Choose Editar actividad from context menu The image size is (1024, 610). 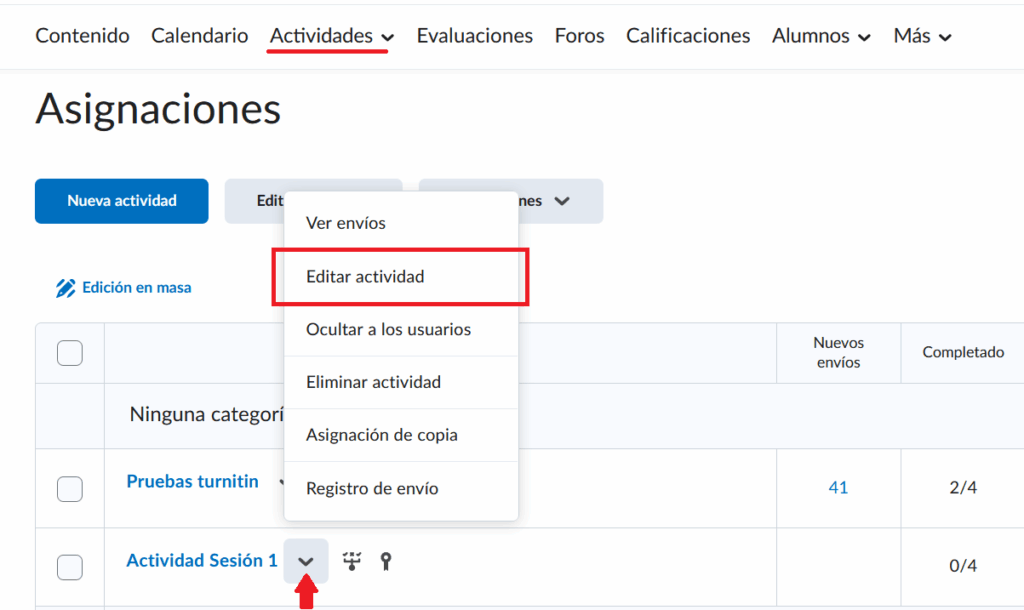[x=365, y=277]
